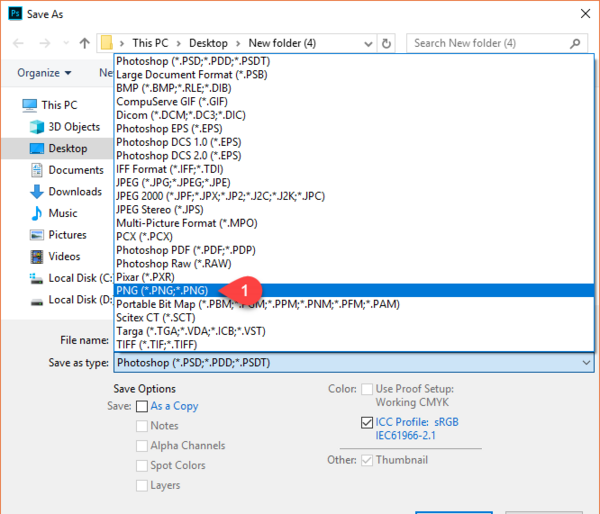Image resolution: width=600 pixels, height=514 pixels.
Task: Choose JPEG (*.JPG;*.JPEG;*.JPE) format
Action: click(x=354, y=183)
